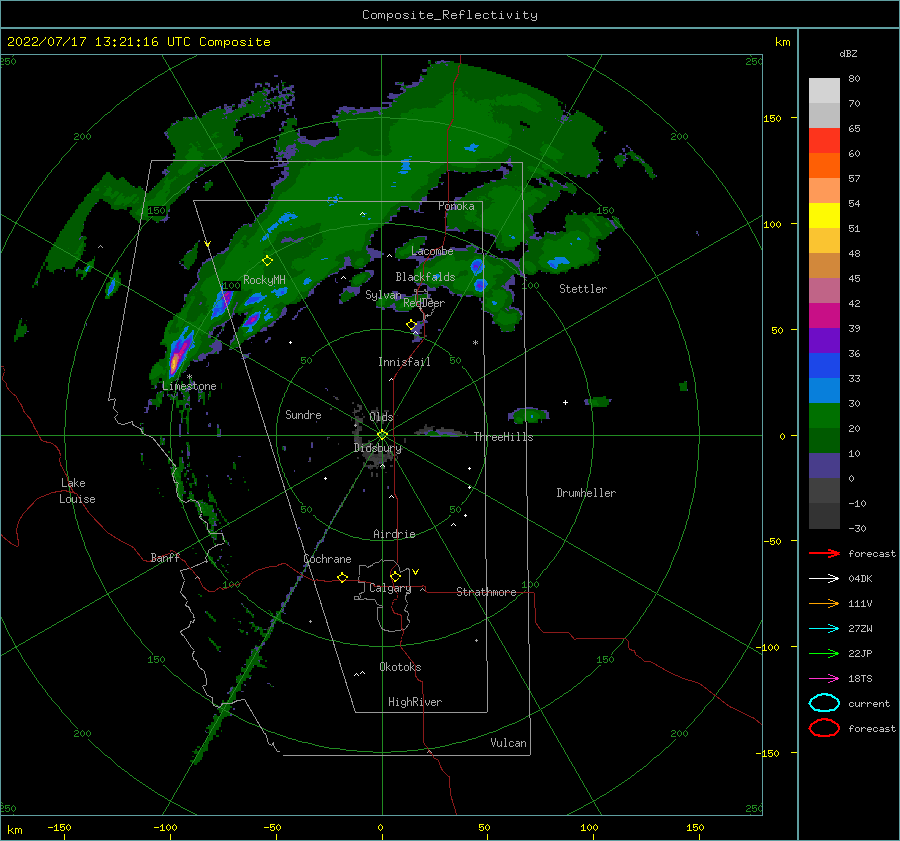Viewport: 900px width, 841px height.
Task: Click the Airdrie label
Action: 394,534
